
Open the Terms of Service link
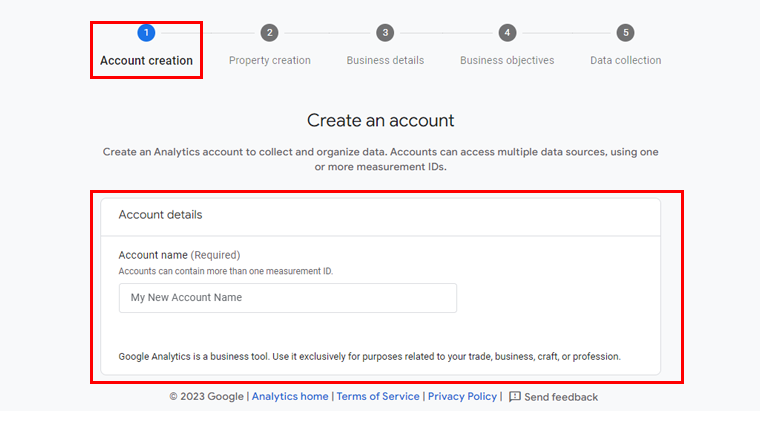(x=378, y=396)
